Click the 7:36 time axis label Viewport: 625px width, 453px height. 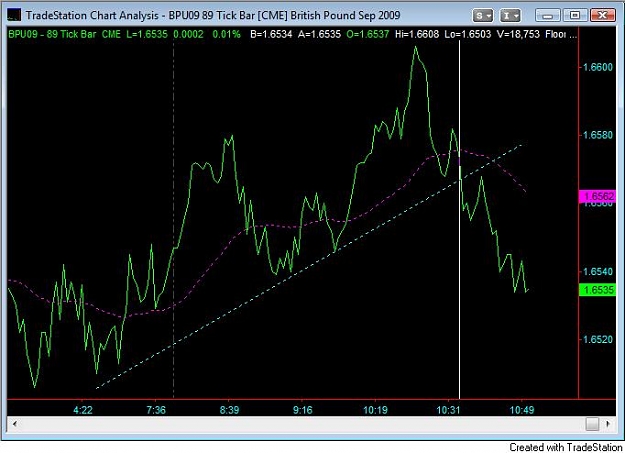tap(156, 410)
